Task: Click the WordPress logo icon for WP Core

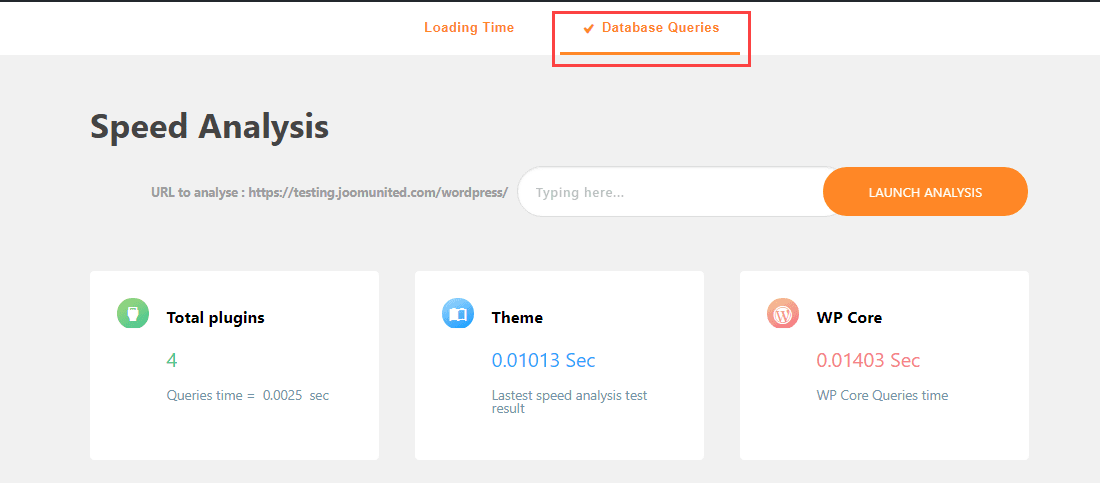Action: click(x=783, y=313)
